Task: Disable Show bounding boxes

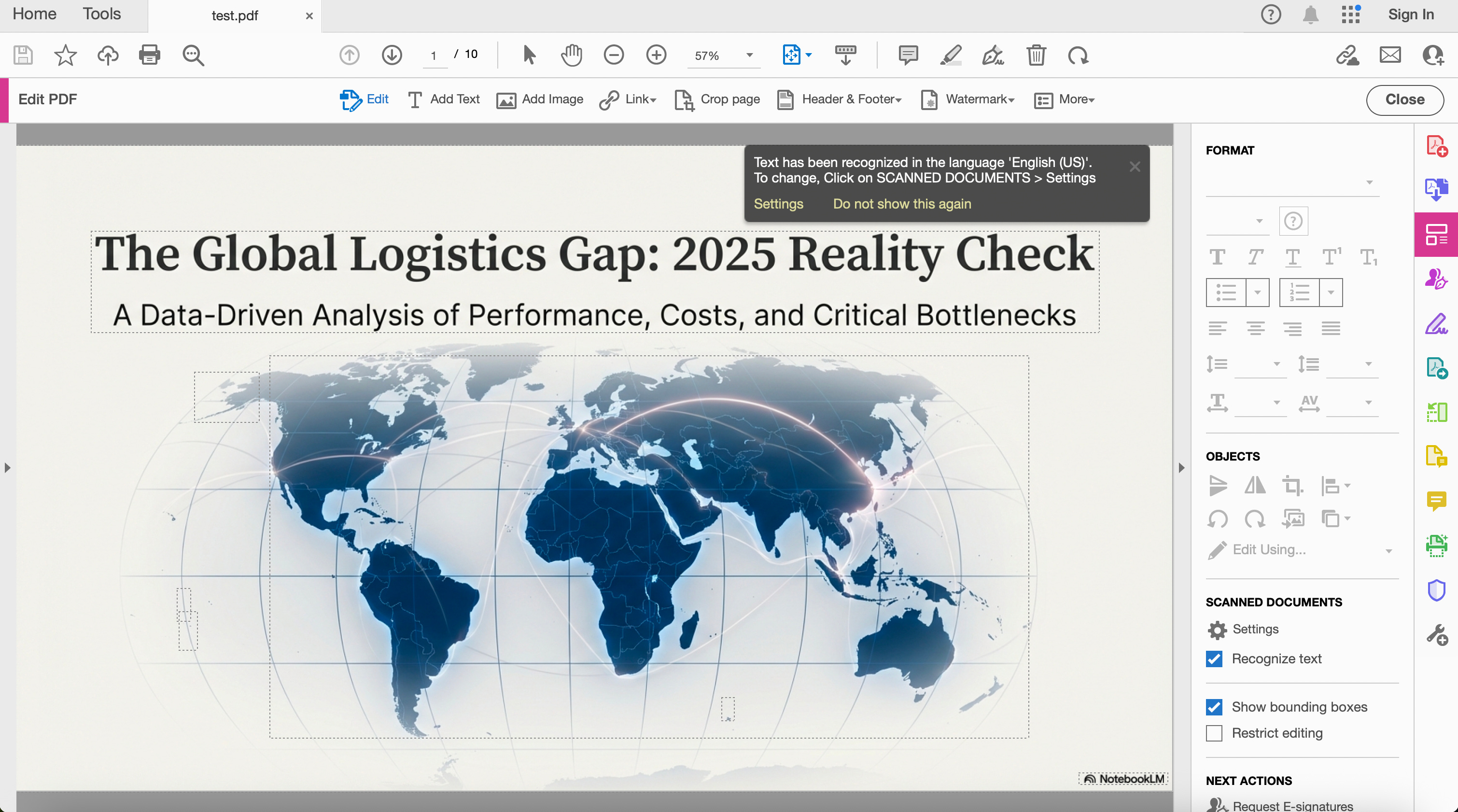Action: pos(1214,707)
